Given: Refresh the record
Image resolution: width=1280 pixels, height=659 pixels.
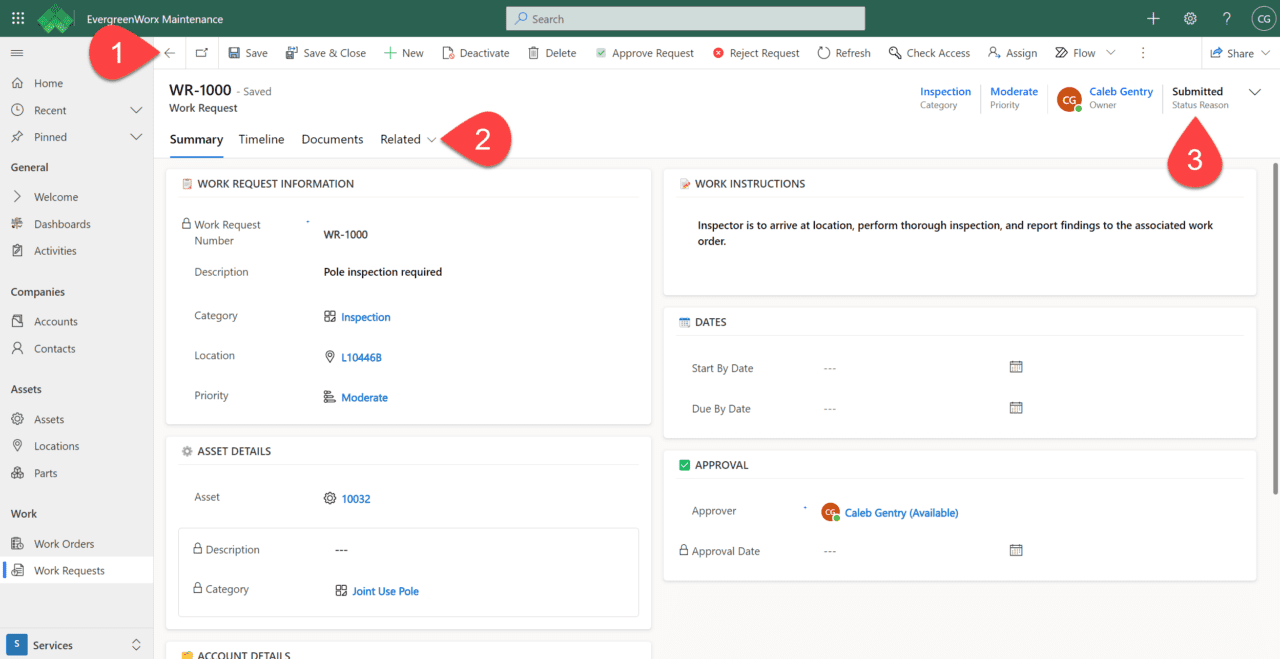Looking at the screenshot, I should click(844, 53).
